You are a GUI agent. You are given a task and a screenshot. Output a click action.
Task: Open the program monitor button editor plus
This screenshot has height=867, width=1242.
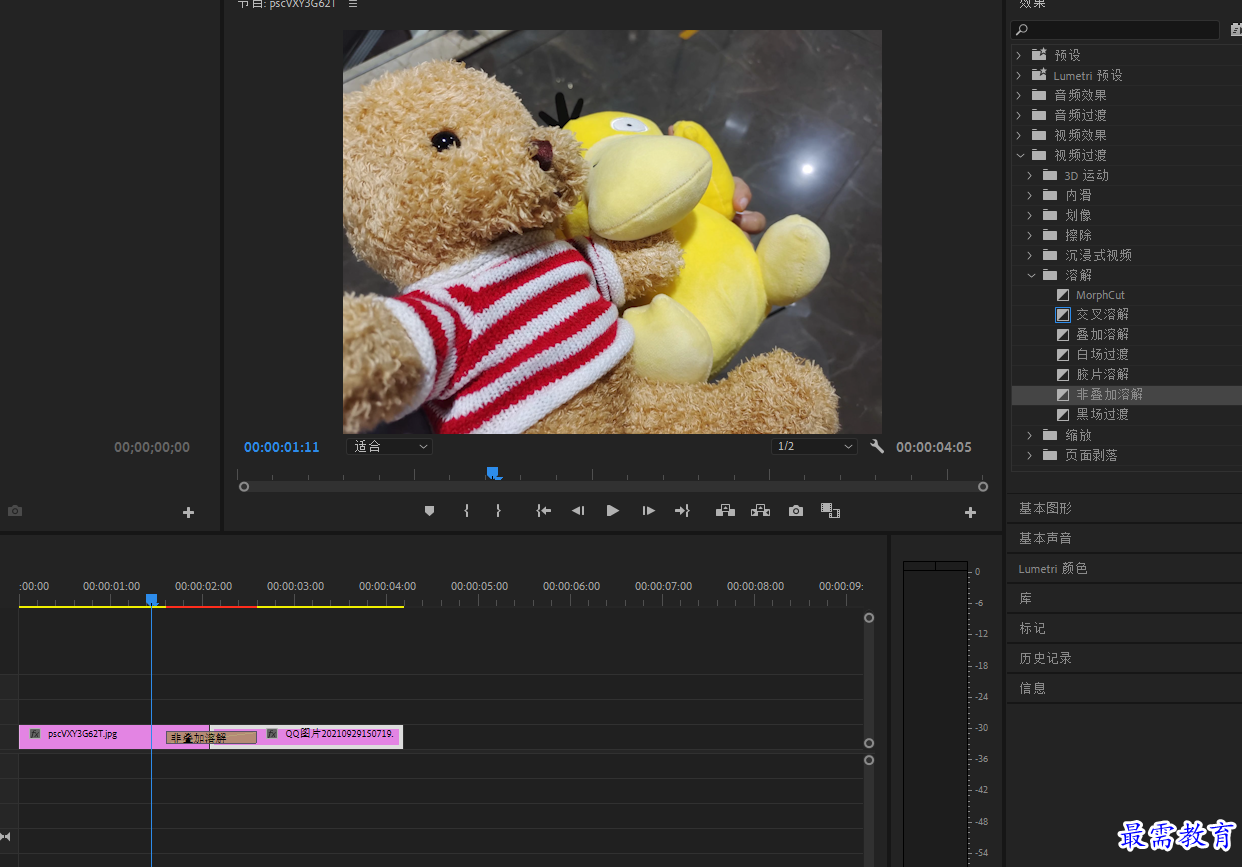(x=970, y=513)
